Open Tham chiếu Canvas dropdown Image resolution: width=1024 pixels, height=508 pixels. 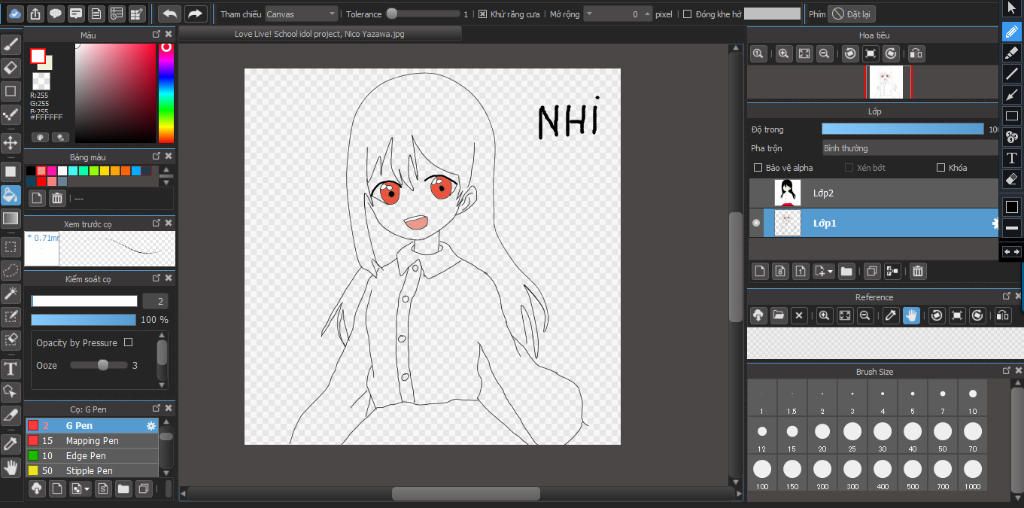(x=302, y=14)
